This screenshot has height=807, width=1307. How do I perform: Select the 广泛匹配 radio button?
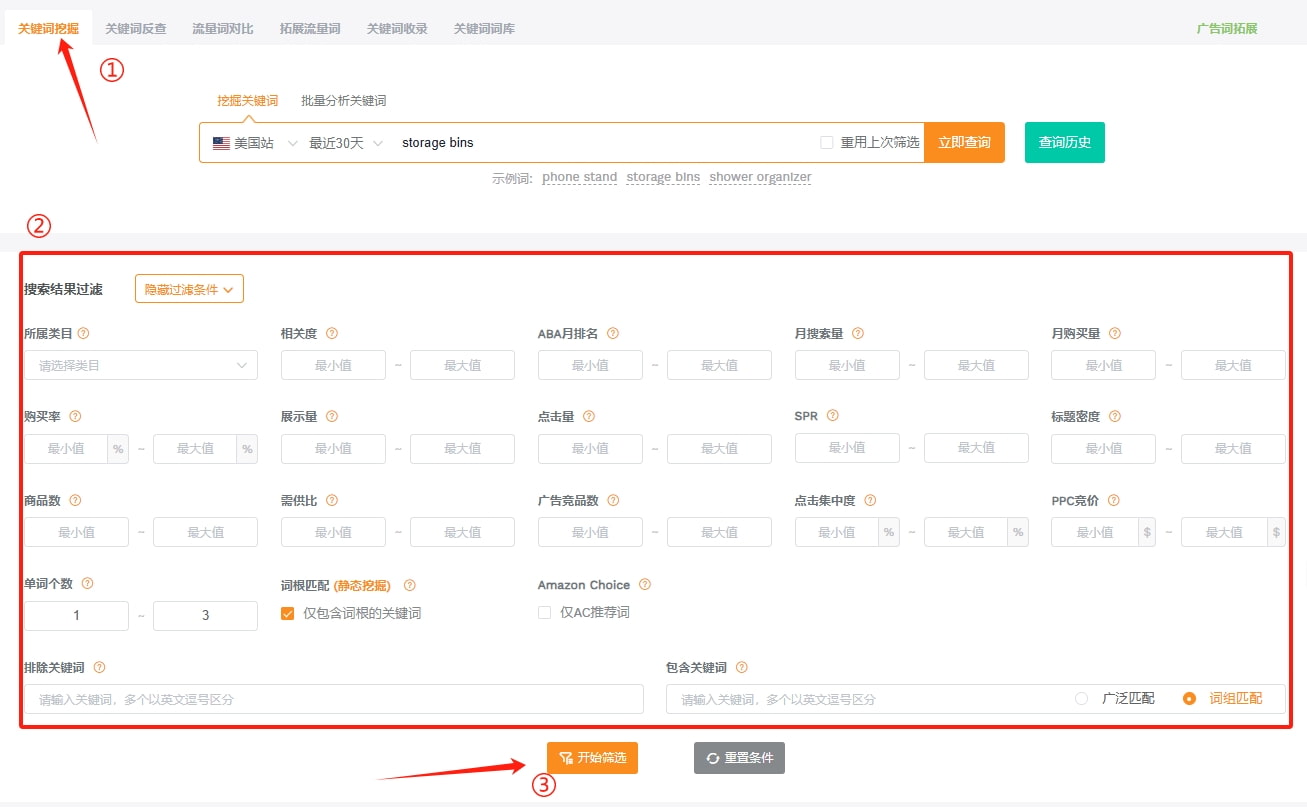click(1081, 698)
